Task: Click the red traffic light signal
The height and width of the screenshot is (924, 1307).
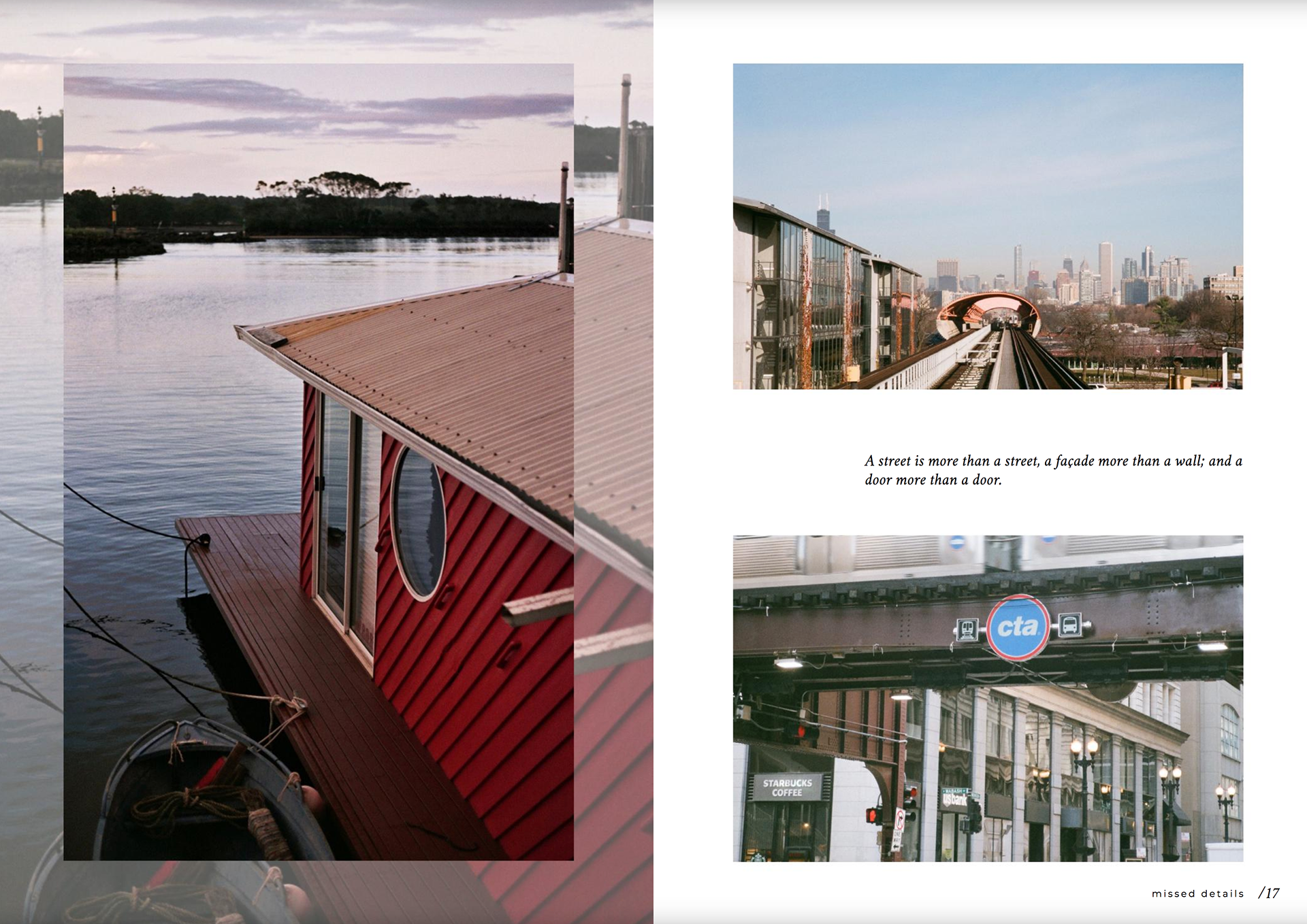Action: pyautogui.click(x=872, y=814)
